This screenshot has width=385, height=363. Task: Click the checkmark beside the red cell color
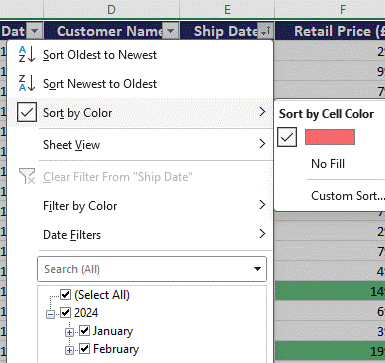pyautogui.click(x=287, y=137)
